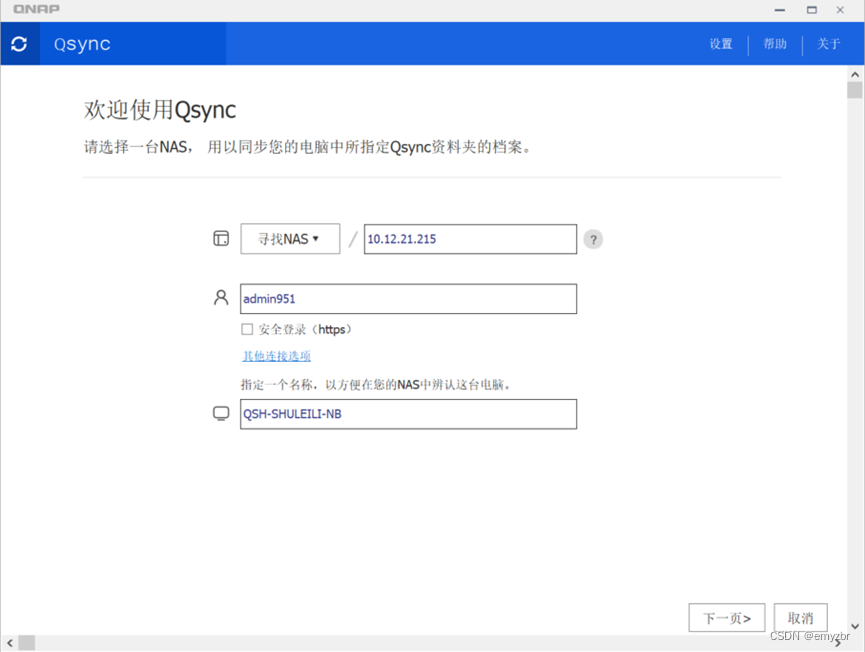Click the Qsync sync logo icon
This screenshot has height=652, width=865.
19,44
